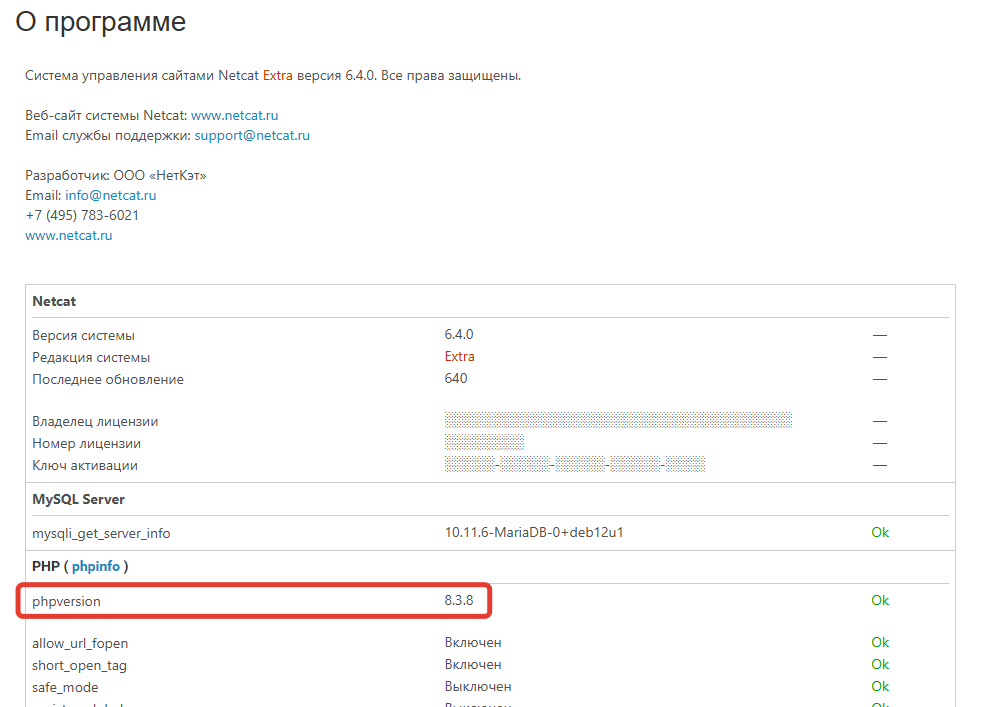Open the www.netcat.ru link below the phone number
The height and width of the screenshot is (707, 999).
(x=68, y=236)
